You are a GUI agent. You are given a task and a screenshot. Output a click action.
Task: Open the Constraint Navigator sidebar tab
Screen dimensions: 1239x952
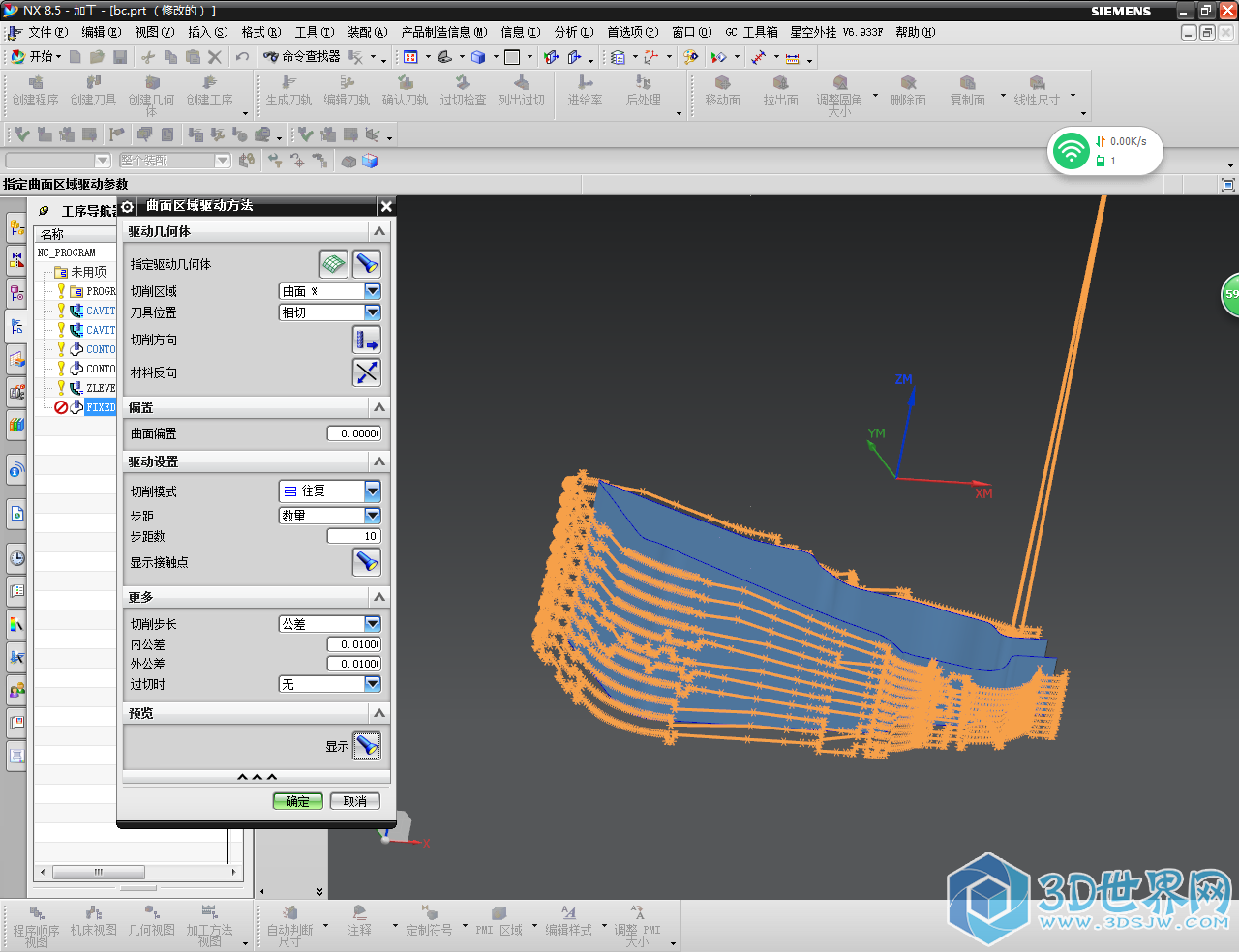click(x=16, y=259)
